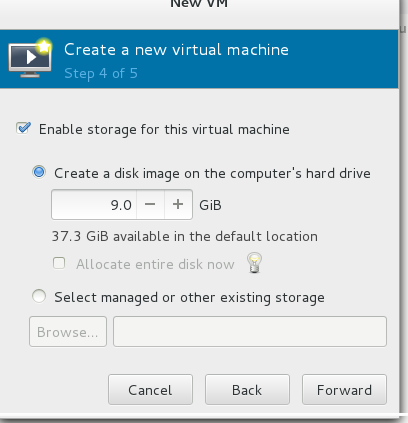Click the Browse... button
The width and height of the screenshot is (408, 423).
click(x=68, y=332)
